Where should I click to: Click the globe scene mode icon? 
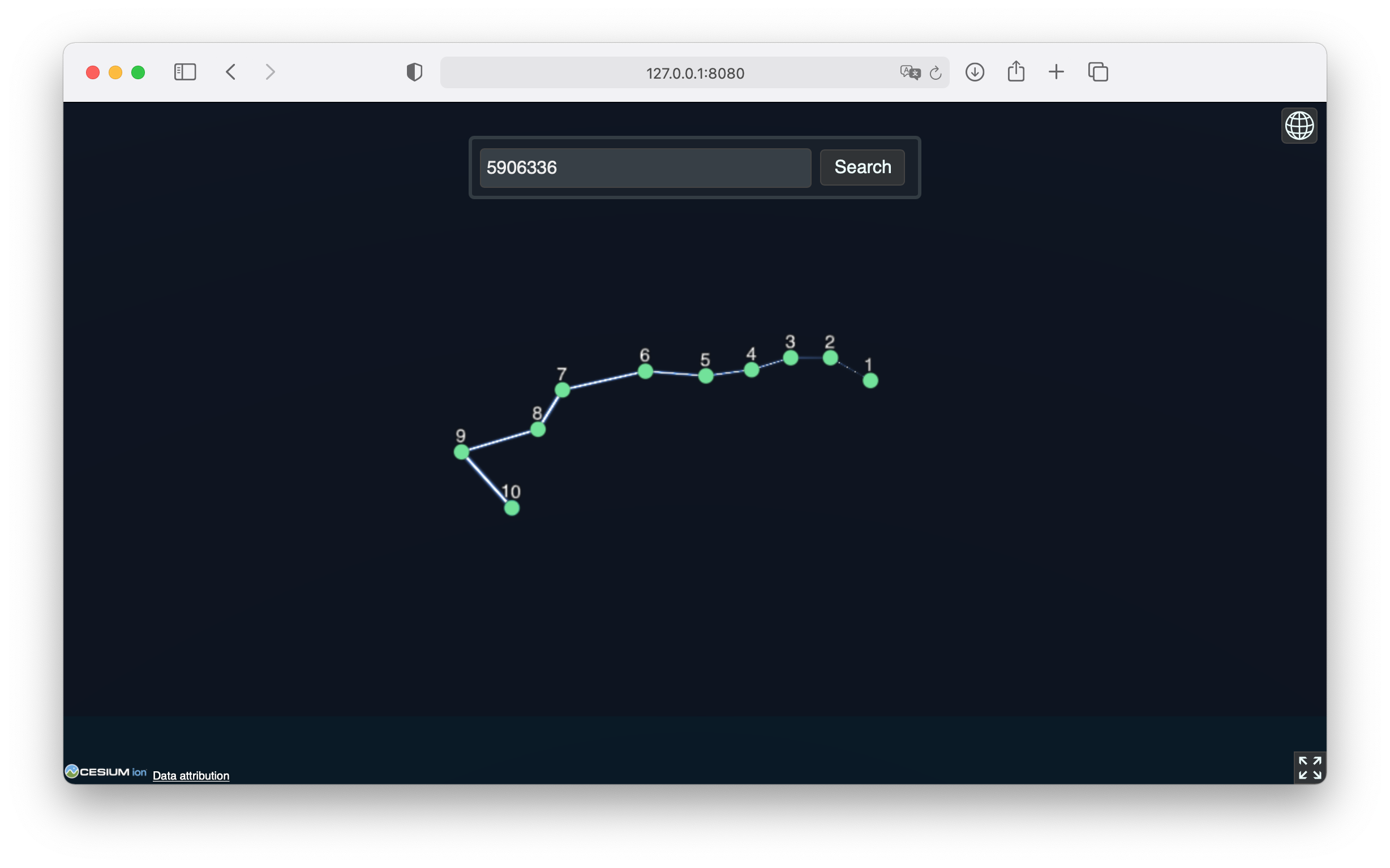(x=1299, y=125)
